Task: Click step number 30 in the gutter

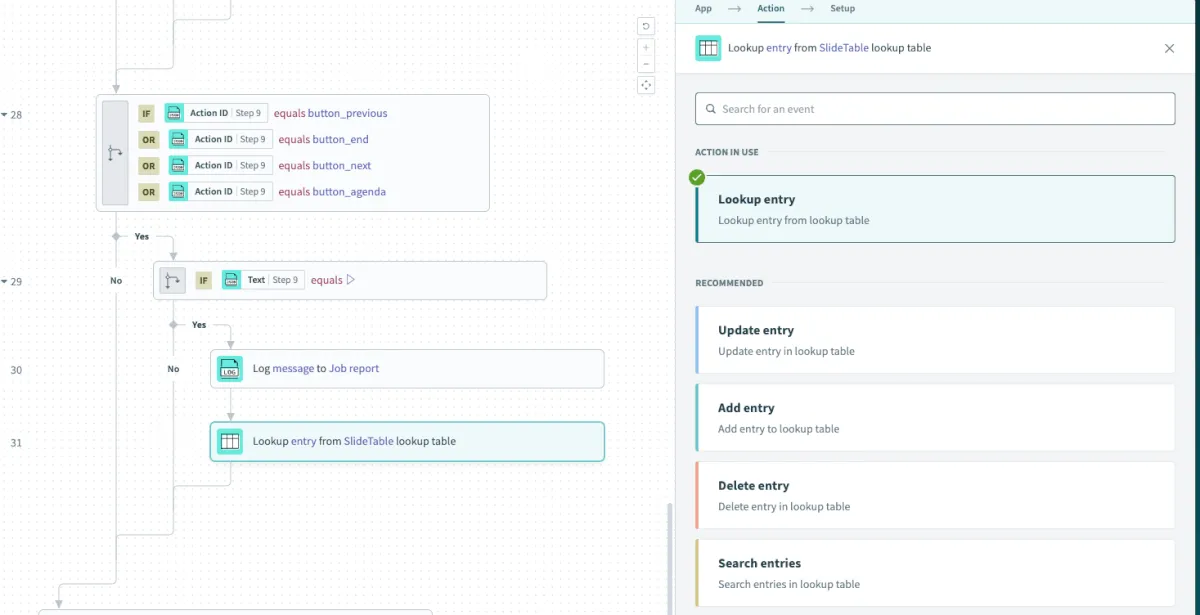Action: tap(16, 370)
